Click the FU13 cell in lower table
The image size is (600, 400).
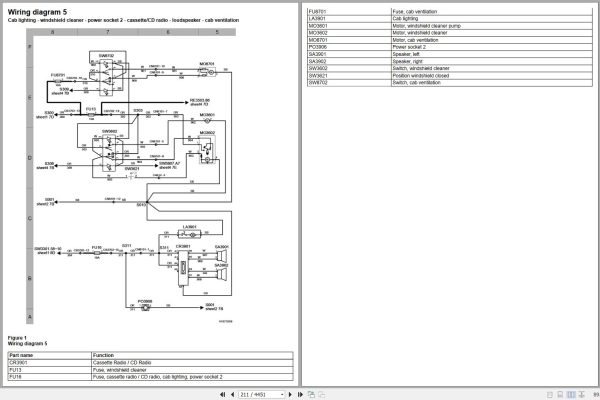[x=50, y=370]
